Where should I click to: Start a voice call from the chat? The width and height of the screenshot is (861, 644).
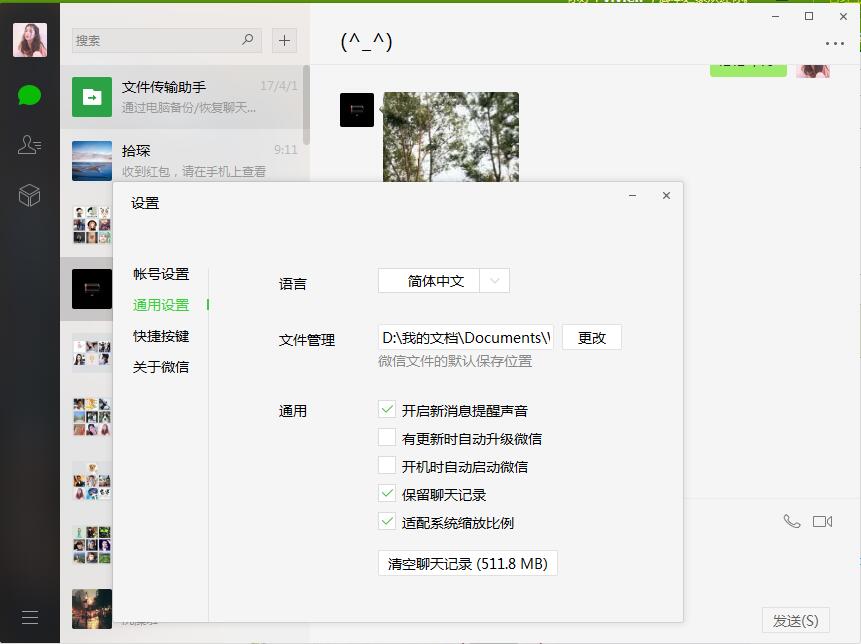(792, 520)
